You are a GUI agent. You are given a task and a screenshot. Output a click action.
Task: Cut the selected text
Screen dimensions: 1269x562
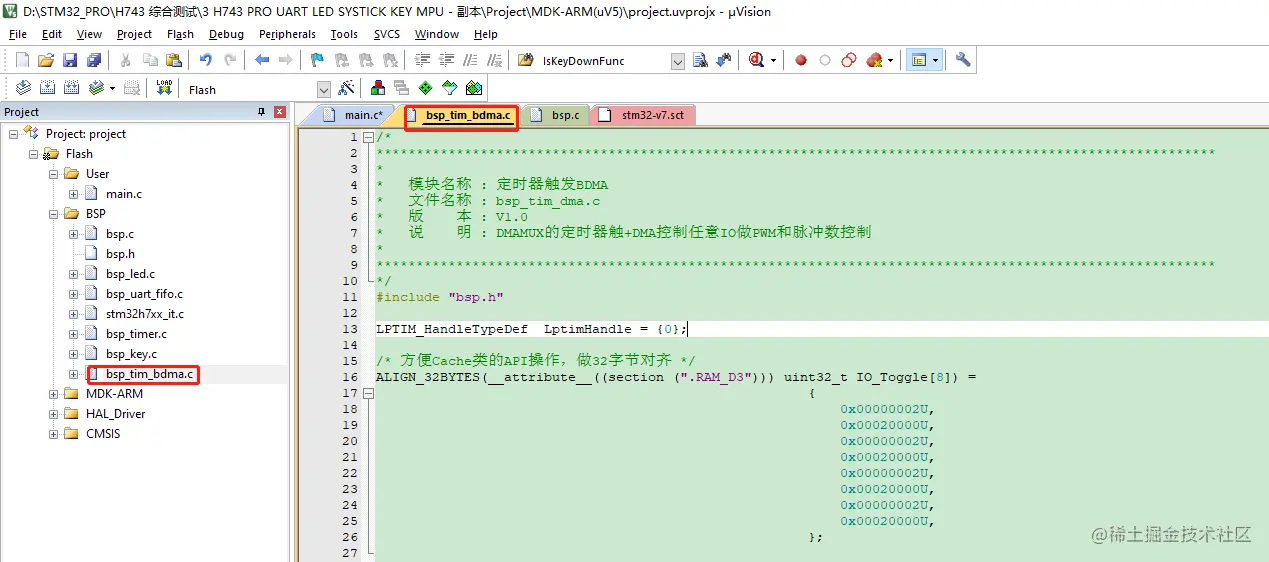coord(126,60)
